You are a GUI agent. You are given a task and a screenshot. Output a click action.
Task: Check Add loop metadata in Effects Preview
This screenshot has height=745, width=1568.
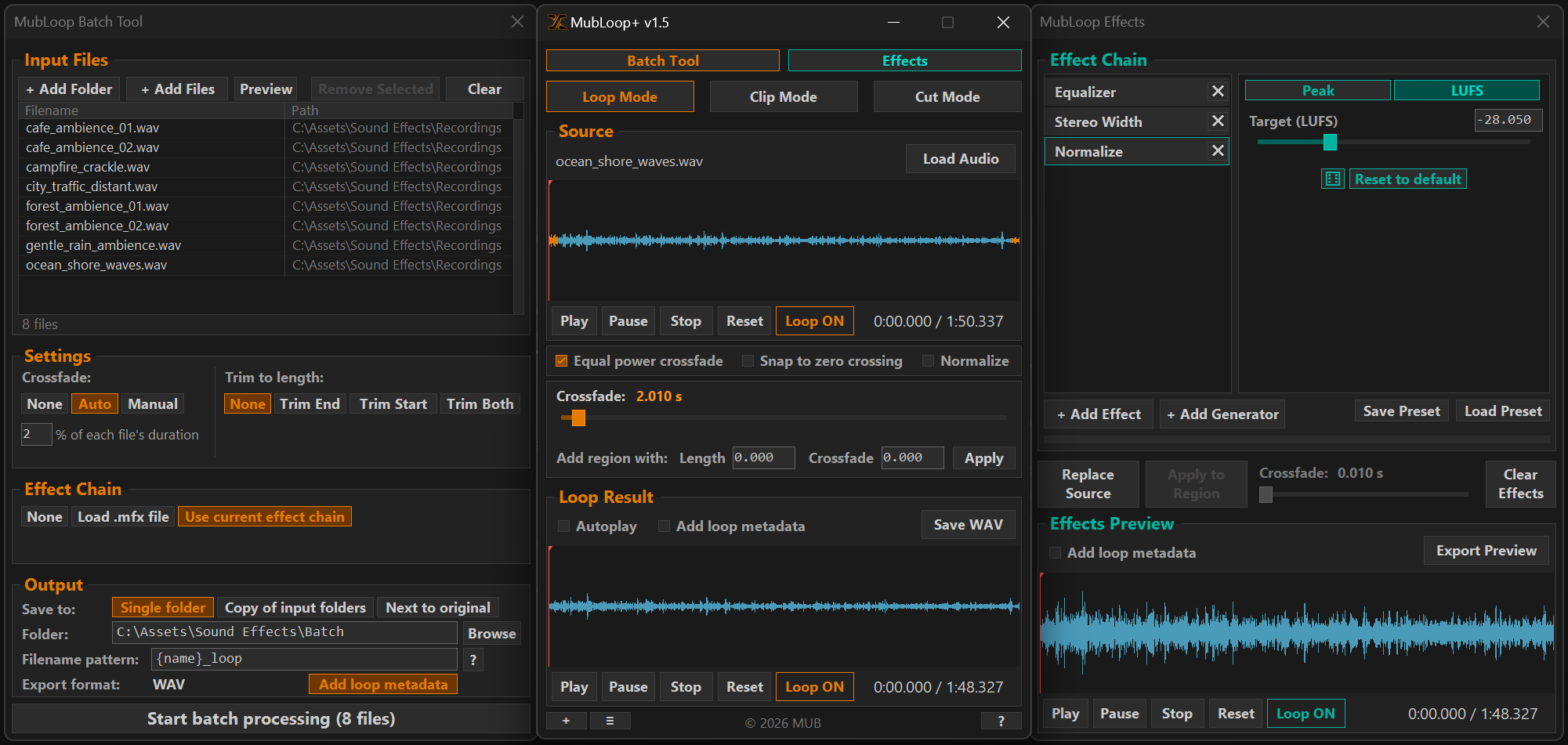pyautogui.click(x=1055, y=553)
